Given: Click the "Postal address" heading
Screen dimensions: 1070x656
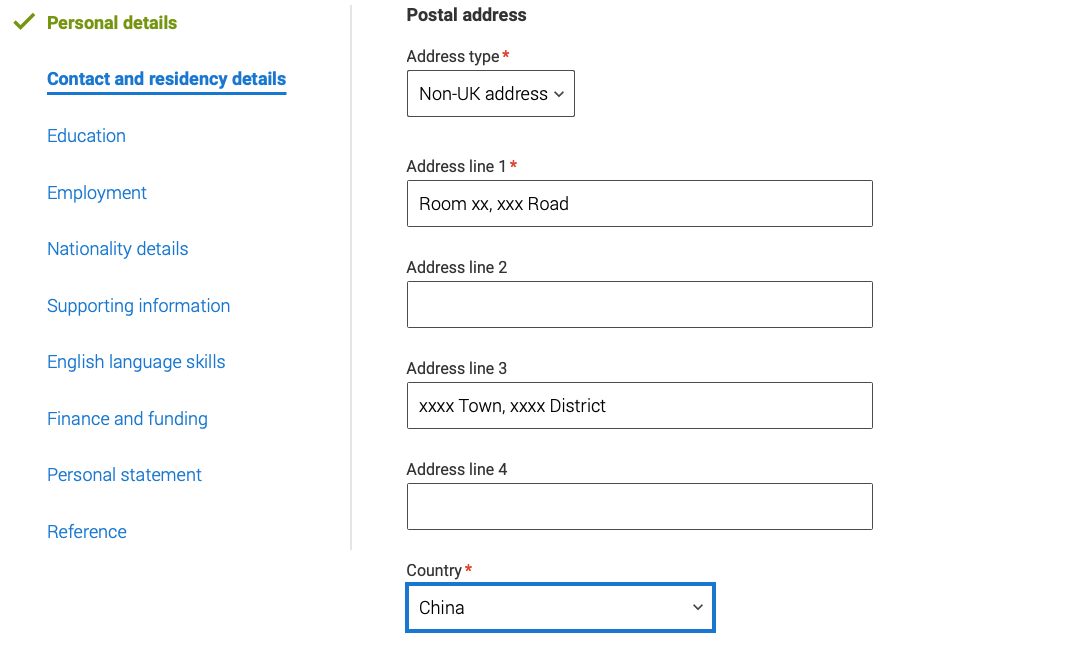Looking at the screenshot, I should [x=466, y=15].
